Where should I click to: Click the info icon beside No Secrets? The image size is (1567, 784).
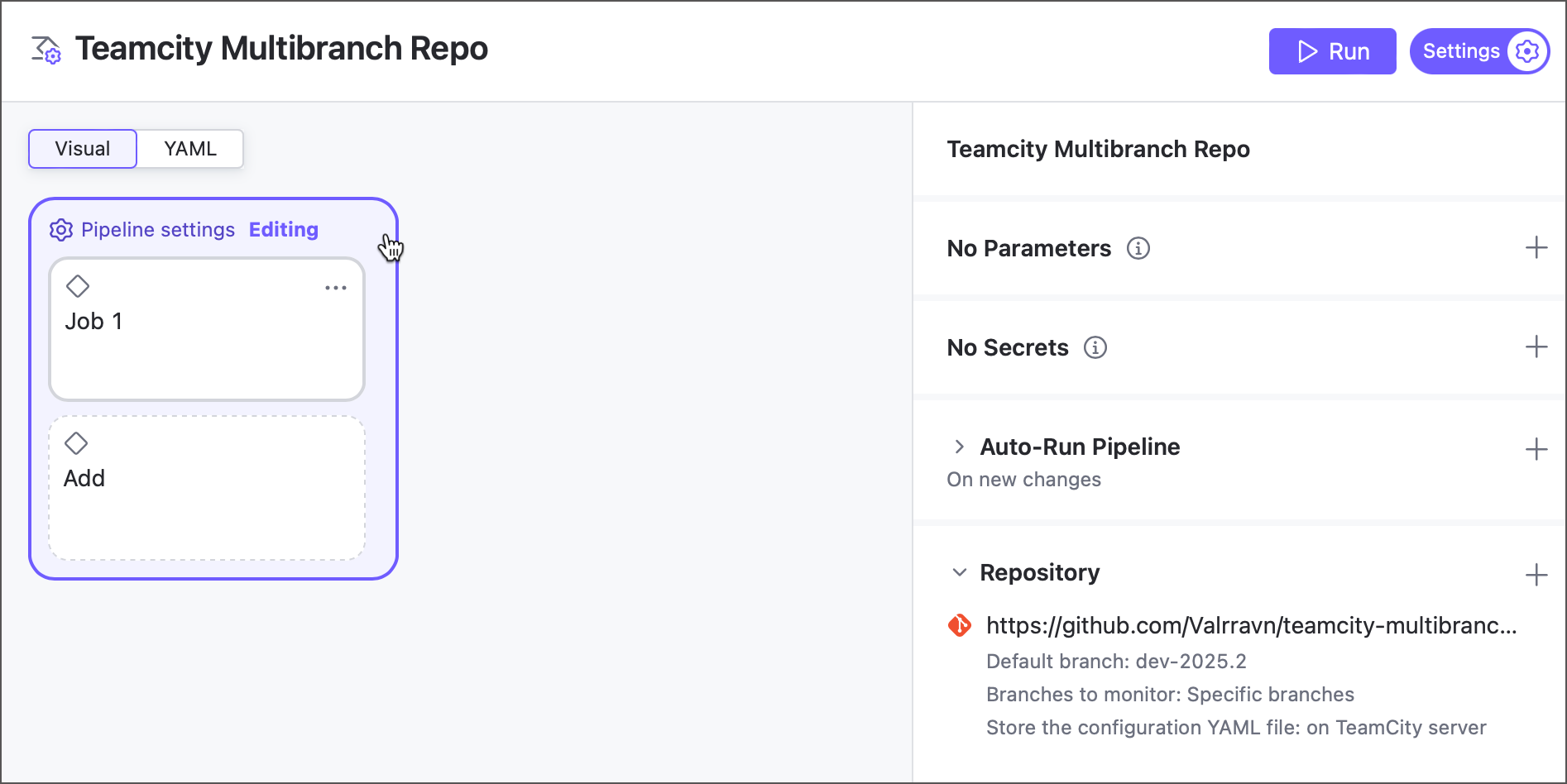pos(1095,347)
